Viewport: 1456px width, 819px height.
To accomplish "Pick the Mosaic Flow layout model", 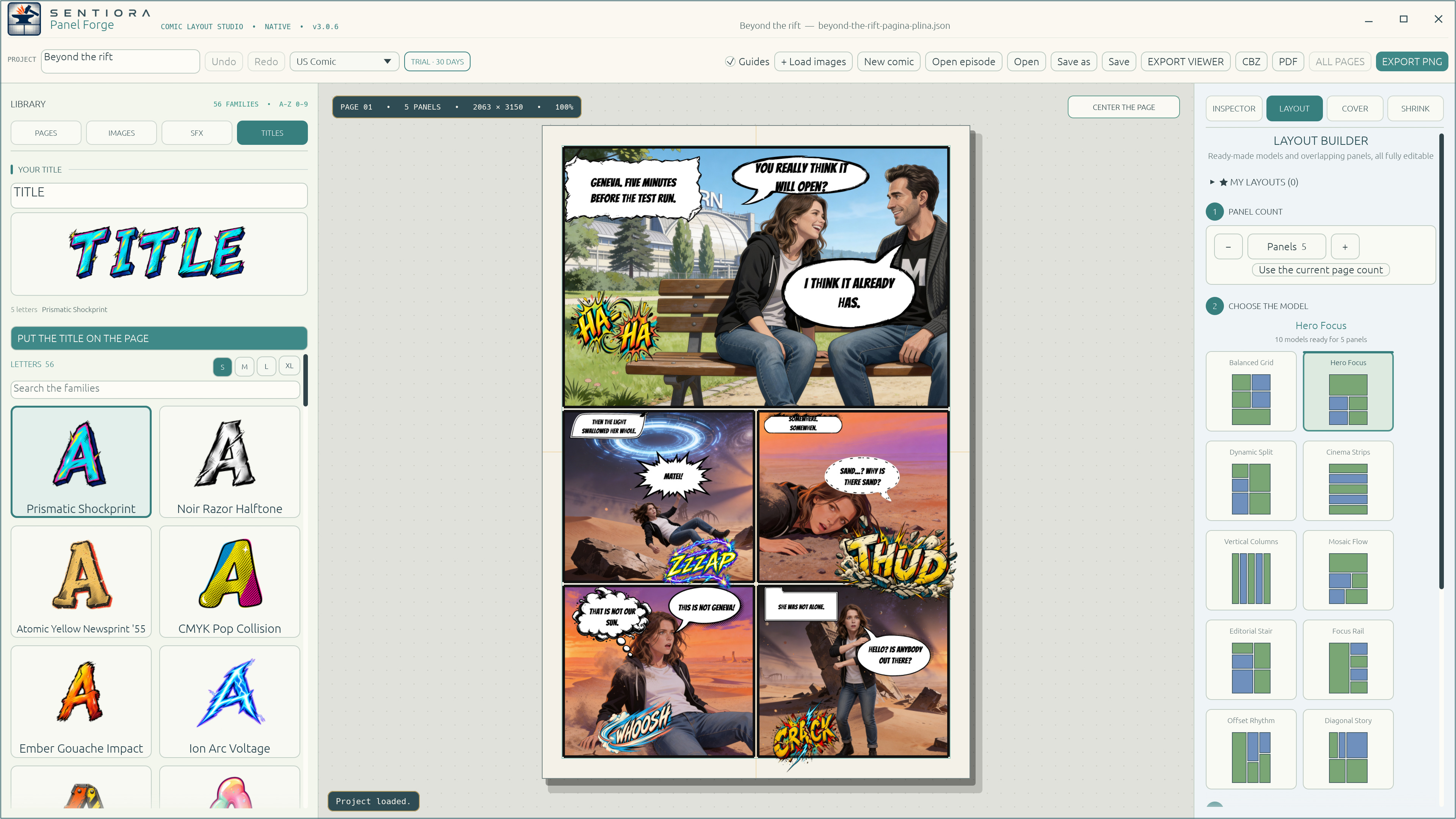I will pyautogui.click(x=1348, y=570).
